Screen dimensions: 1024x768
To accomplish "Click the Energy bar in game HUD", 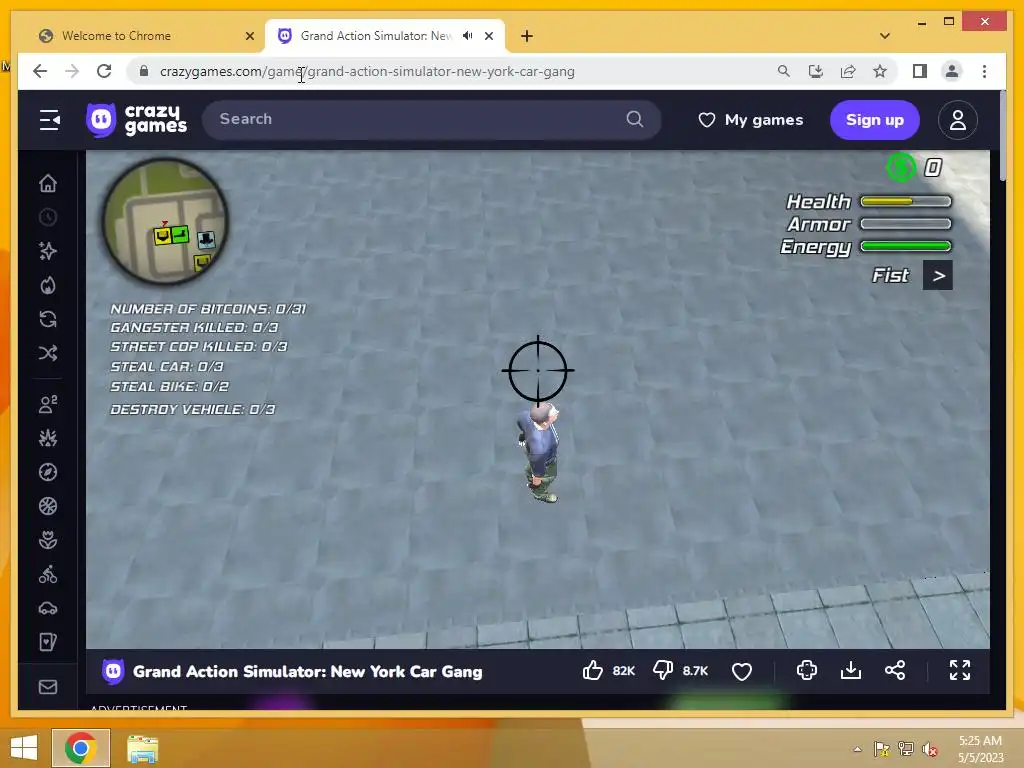I will click(x=906, y=246).
